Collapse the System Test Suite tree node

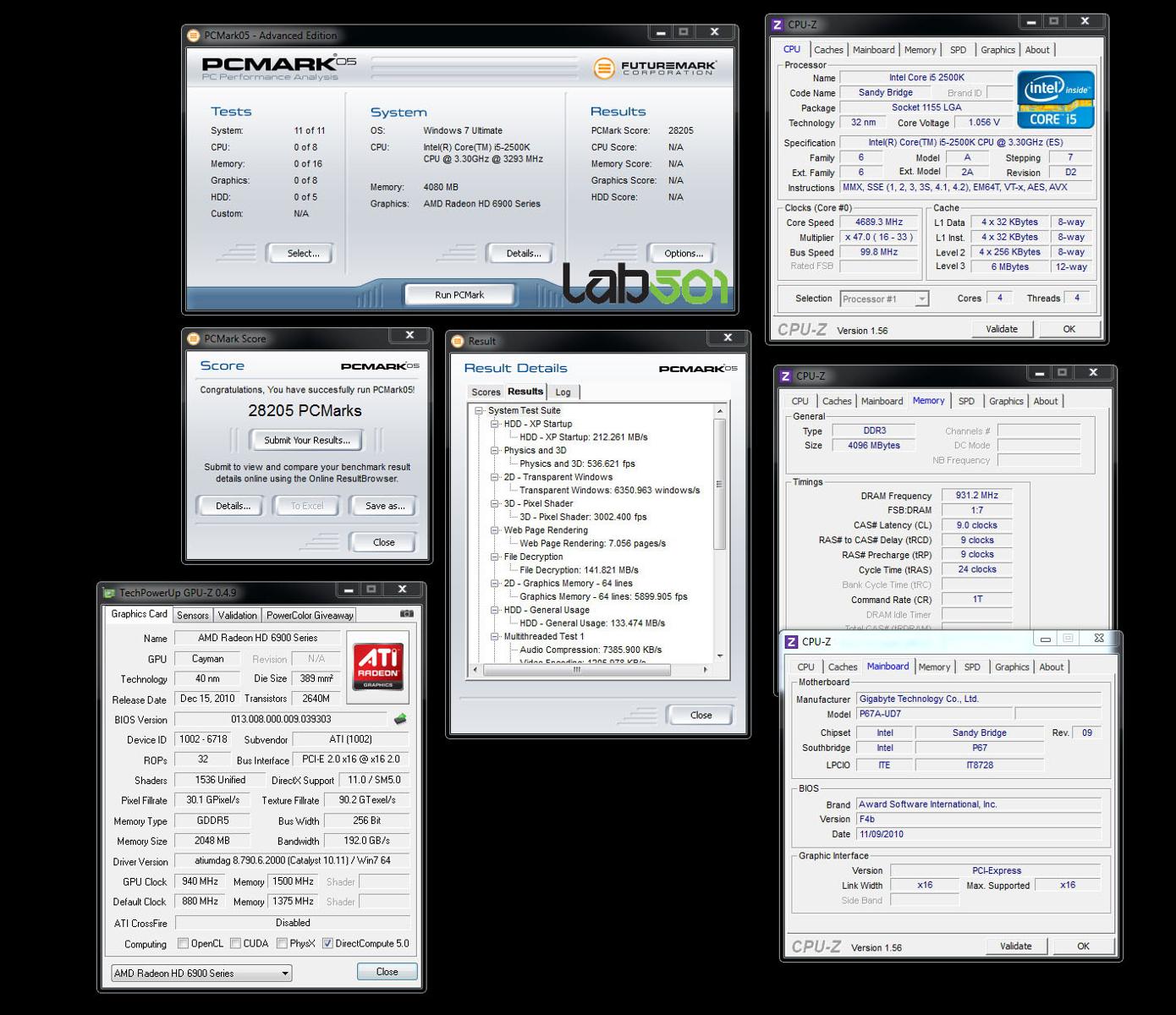coord(479,411)
